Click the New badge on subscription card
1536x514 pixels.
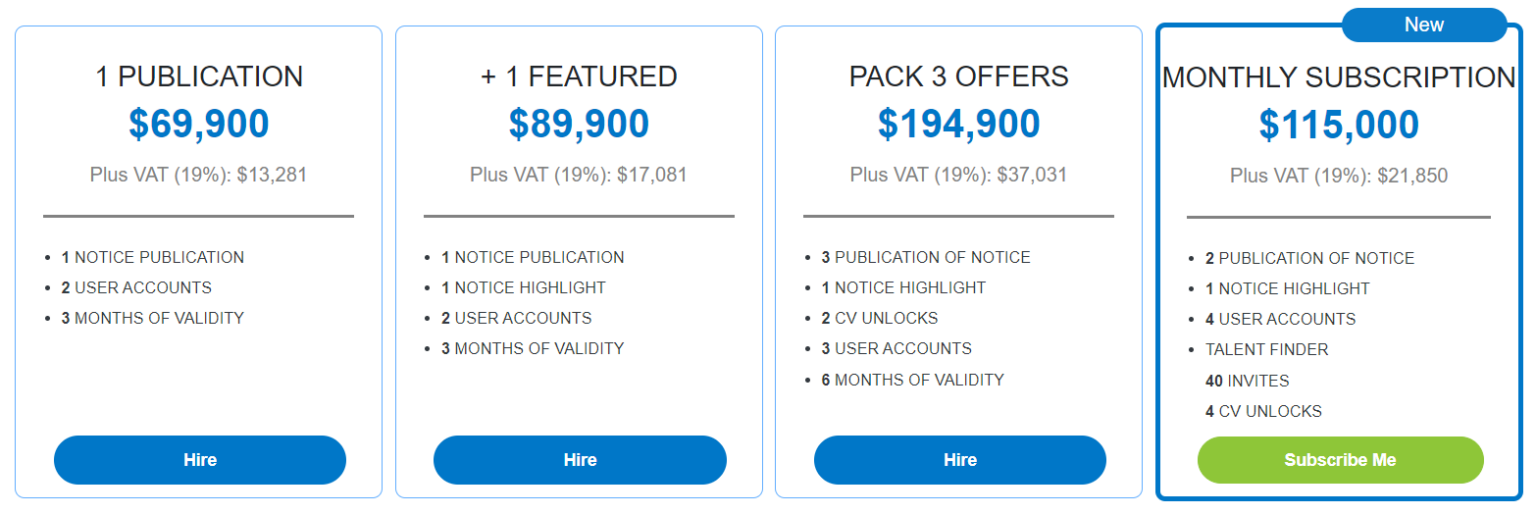(1424, 25)
